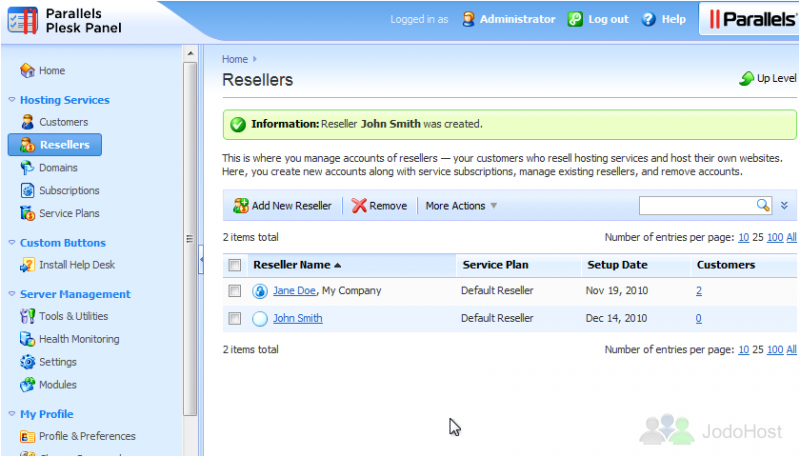Collapse the Server Management section
This screenshot has height=457, width=800.
pyautogui.click(x=12, y=294)
